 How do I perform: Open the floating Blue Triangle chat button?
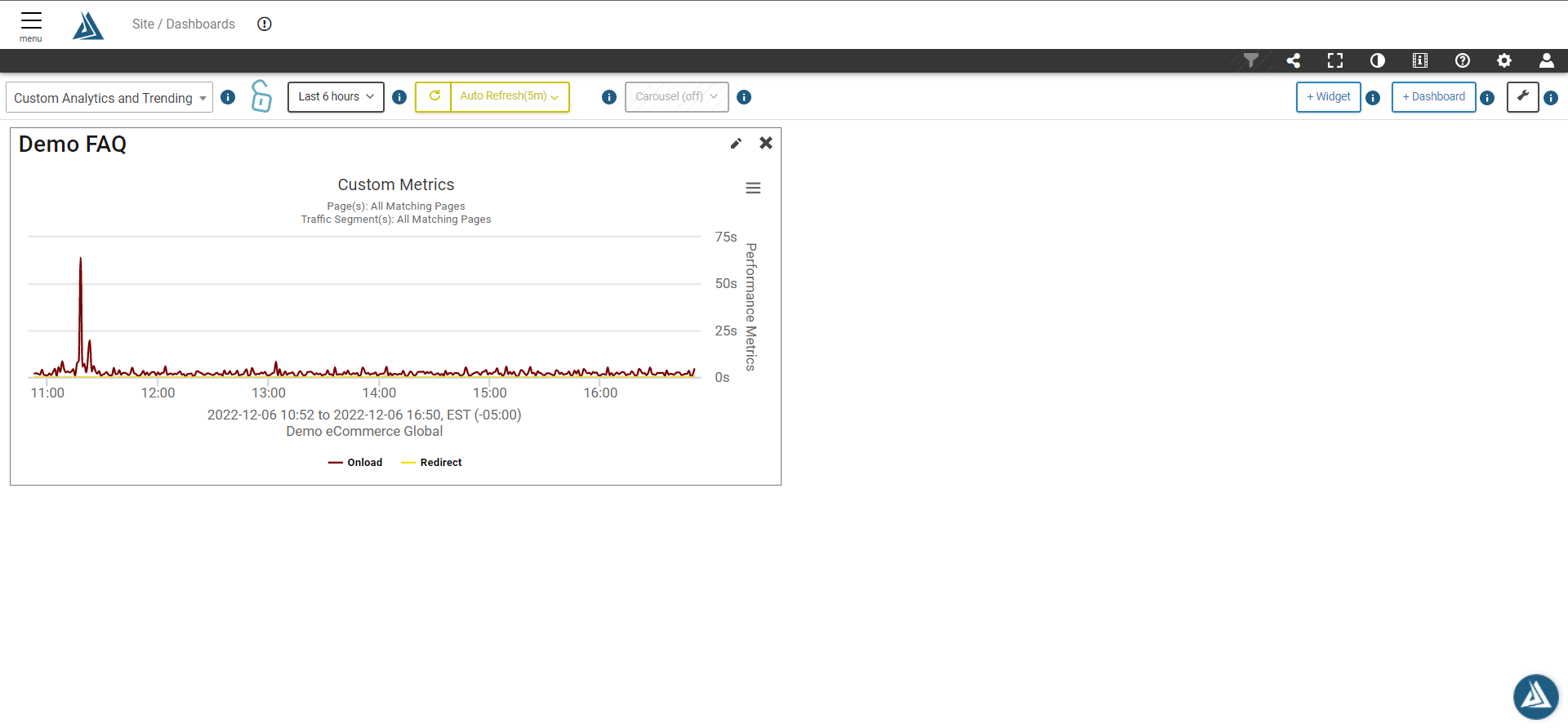[1536, 697]
